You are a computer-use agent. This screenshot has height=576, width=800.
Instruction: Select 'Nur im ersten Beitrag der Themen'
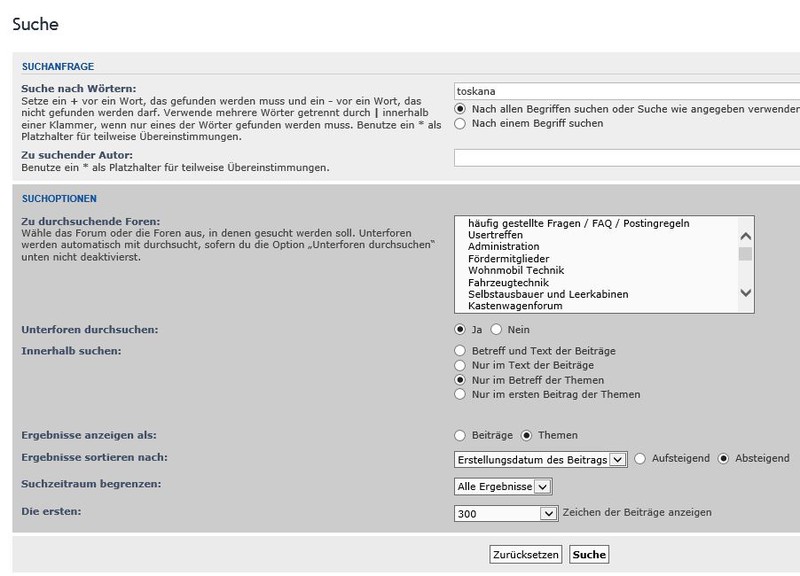click(460, 394)
